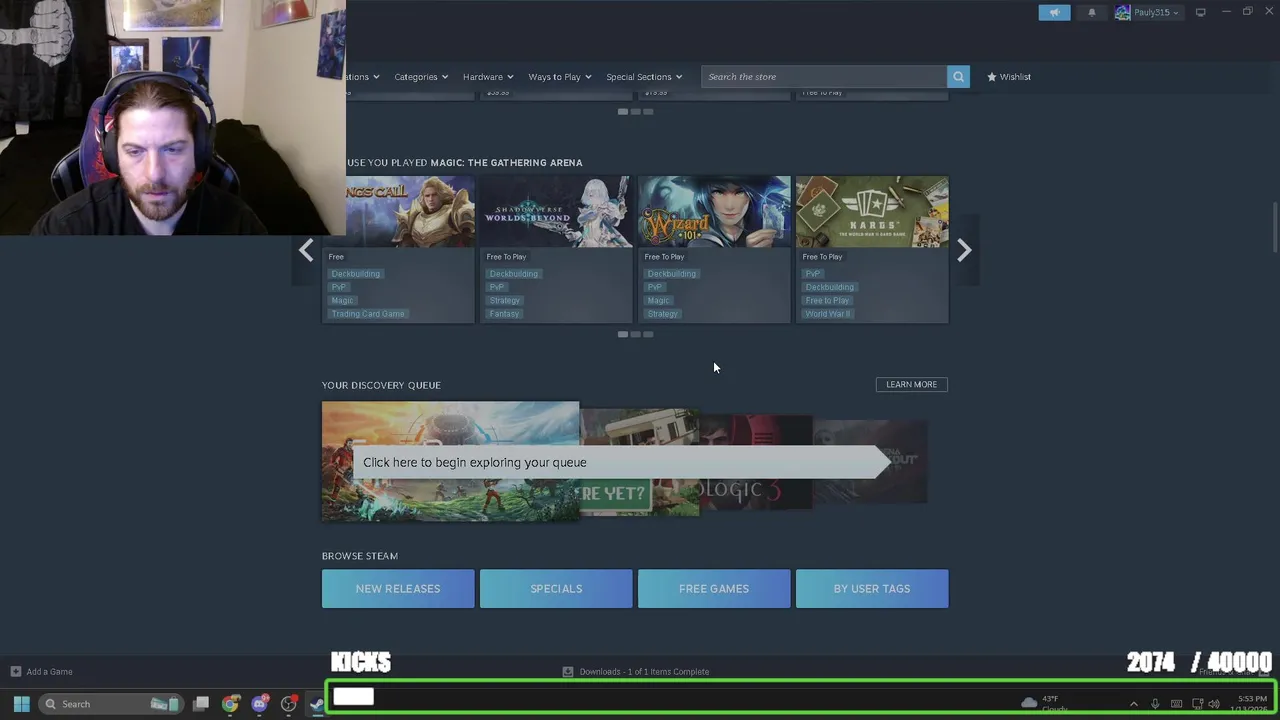Screen dimensions: 1280x720
Task: Jump to second page dot of recommended carousel
Action: (635, 334)
